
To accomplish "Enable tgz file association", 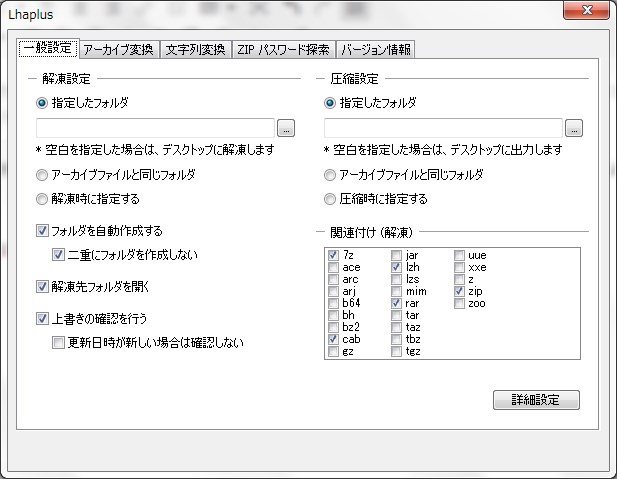I will [x=396, y=351].
